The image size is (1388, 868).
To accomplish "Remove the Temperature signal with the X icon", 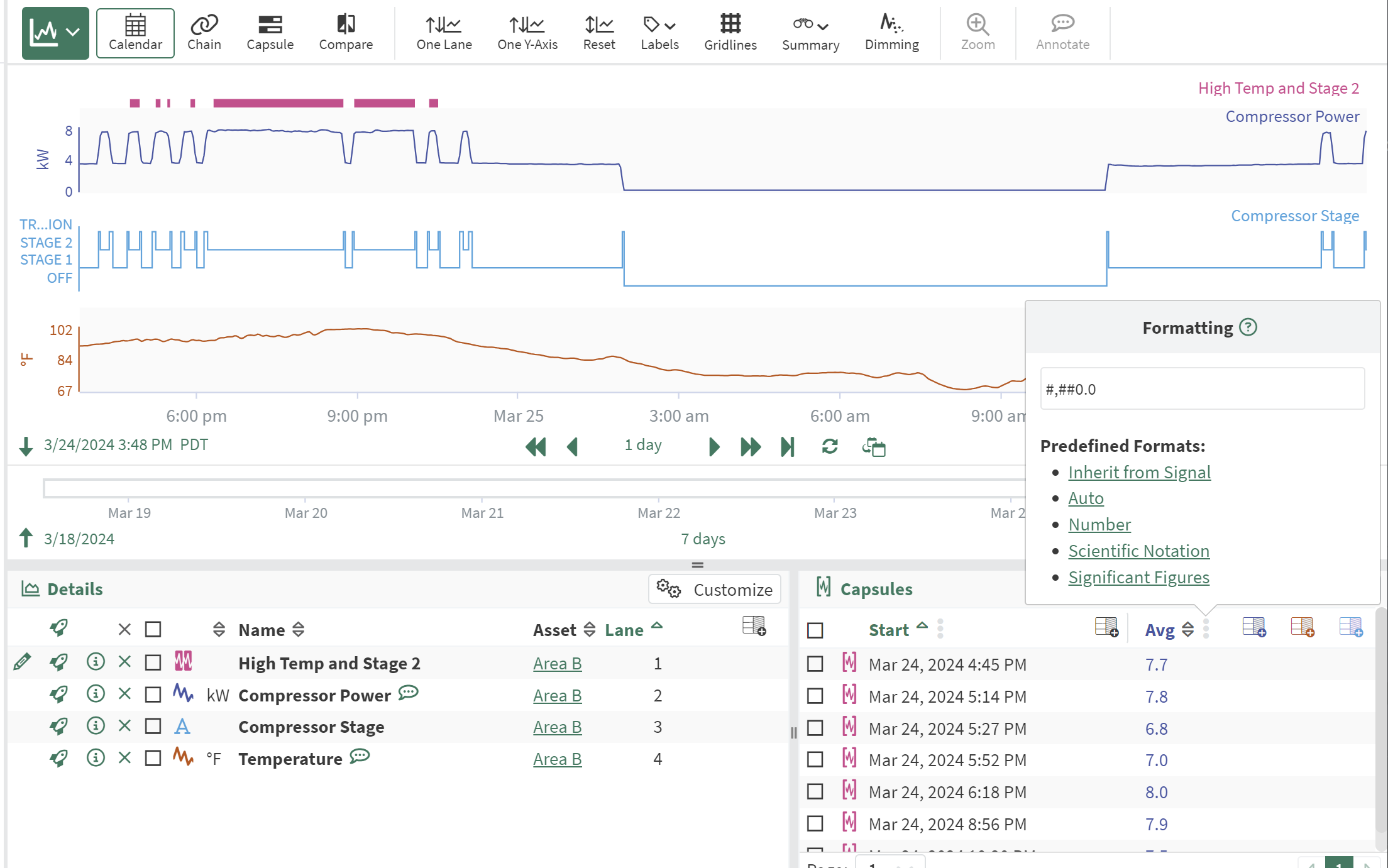I will coord(124,758).
